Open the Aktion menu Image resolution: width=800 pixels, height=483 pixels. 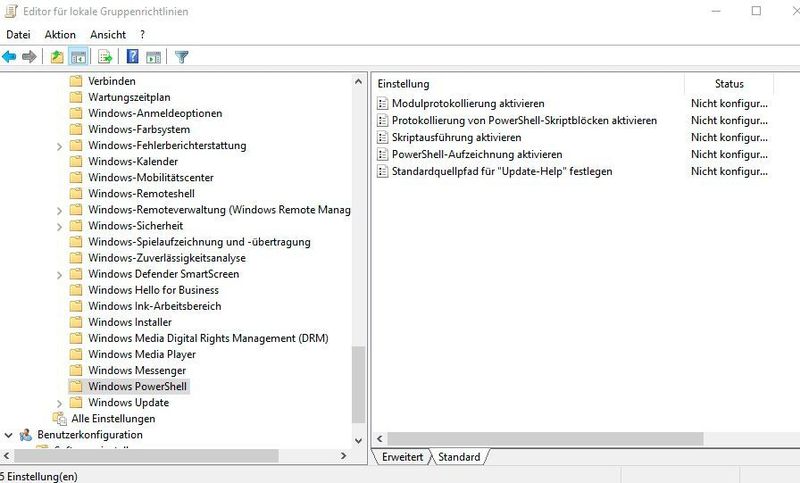(60, 34)
